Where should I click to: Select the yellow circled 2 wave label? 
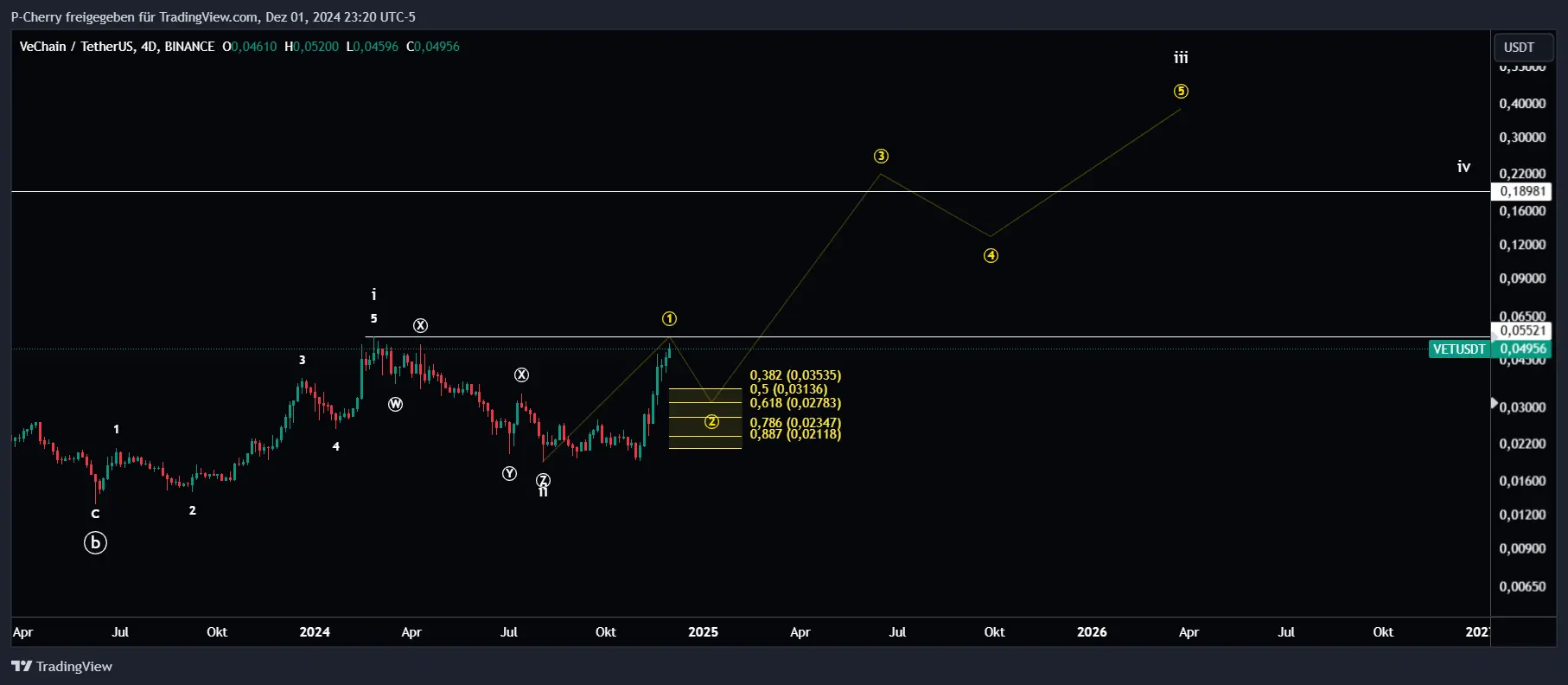point(711,422)
